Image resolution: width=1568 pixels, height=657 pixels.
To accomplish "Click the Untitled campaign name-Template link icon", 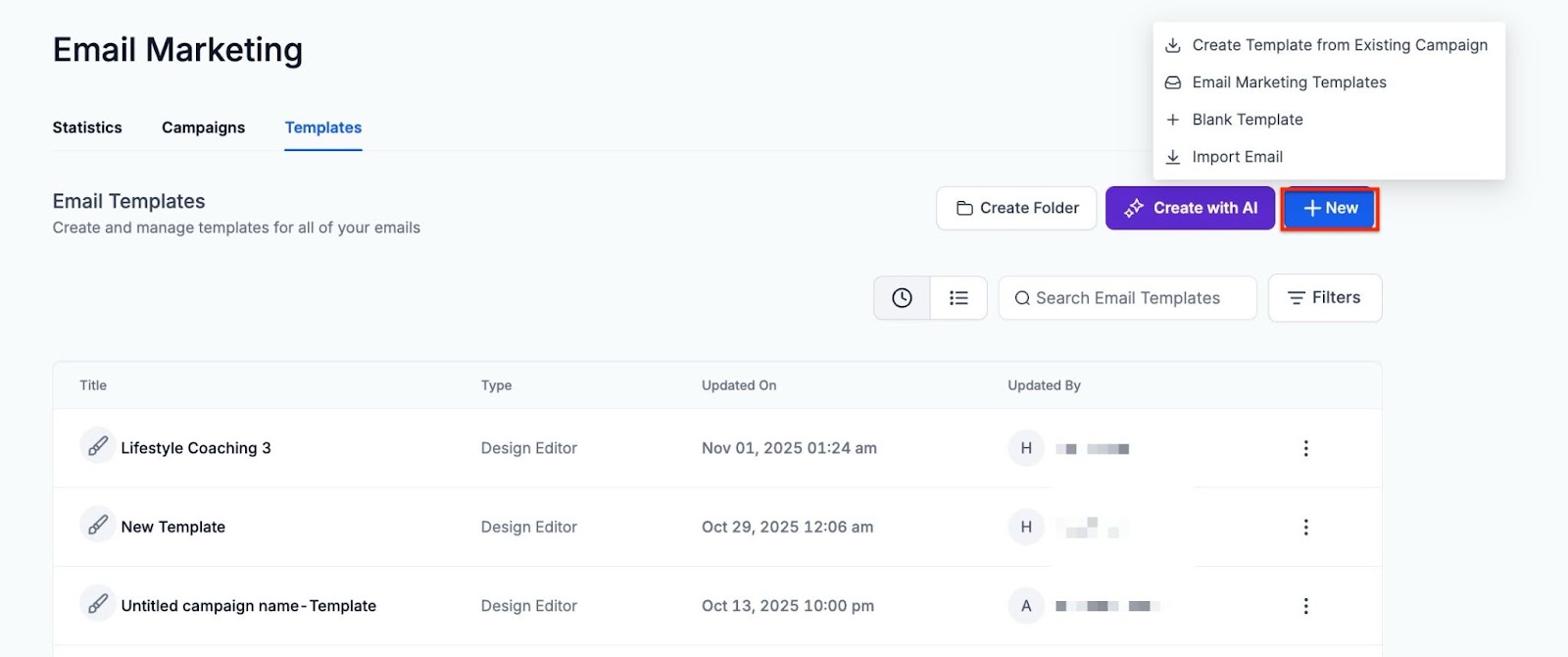I will coord(97,604).
